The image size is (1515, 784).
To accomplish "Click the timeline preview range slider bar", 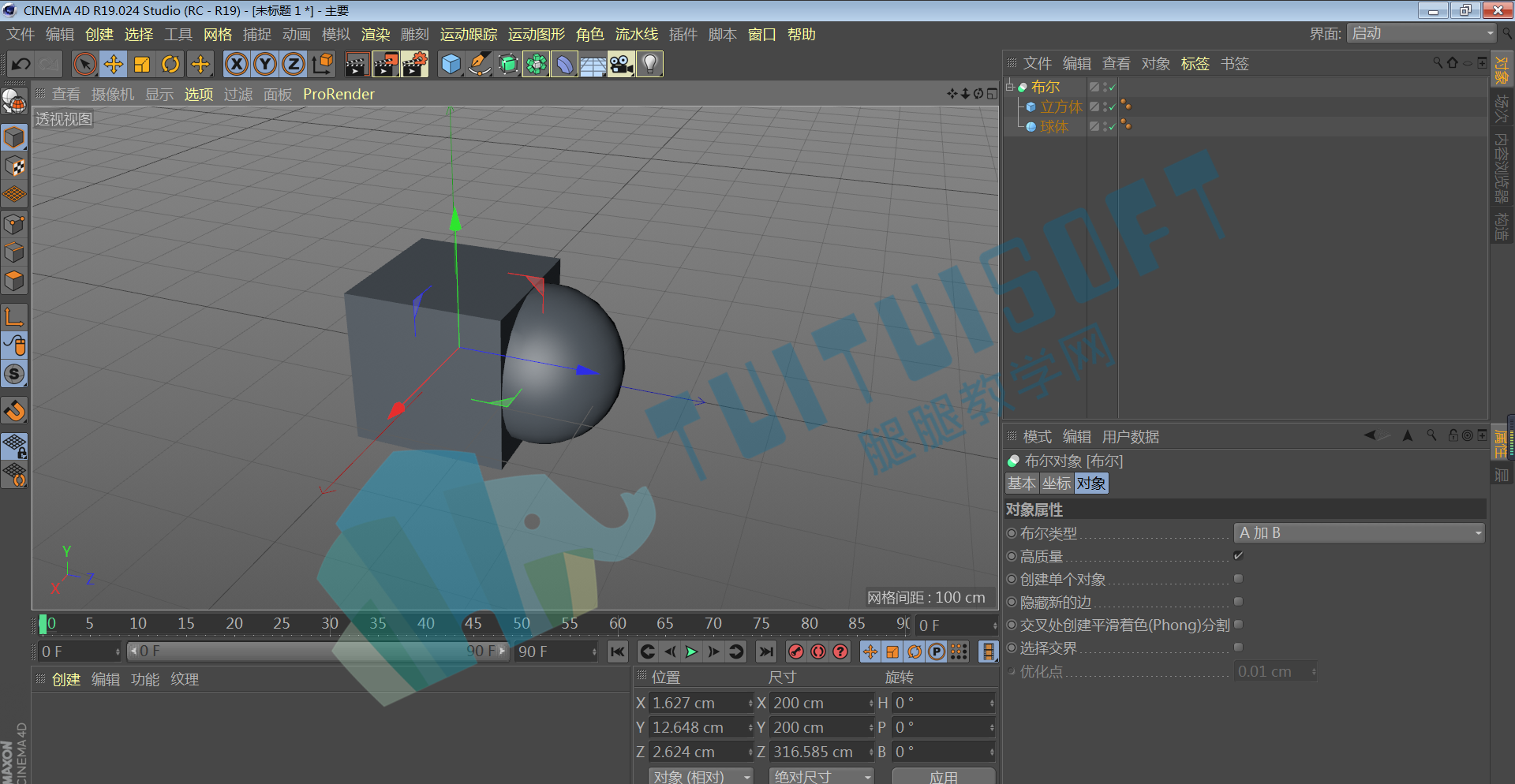I will pyautogui.click(x=318, y=651).
